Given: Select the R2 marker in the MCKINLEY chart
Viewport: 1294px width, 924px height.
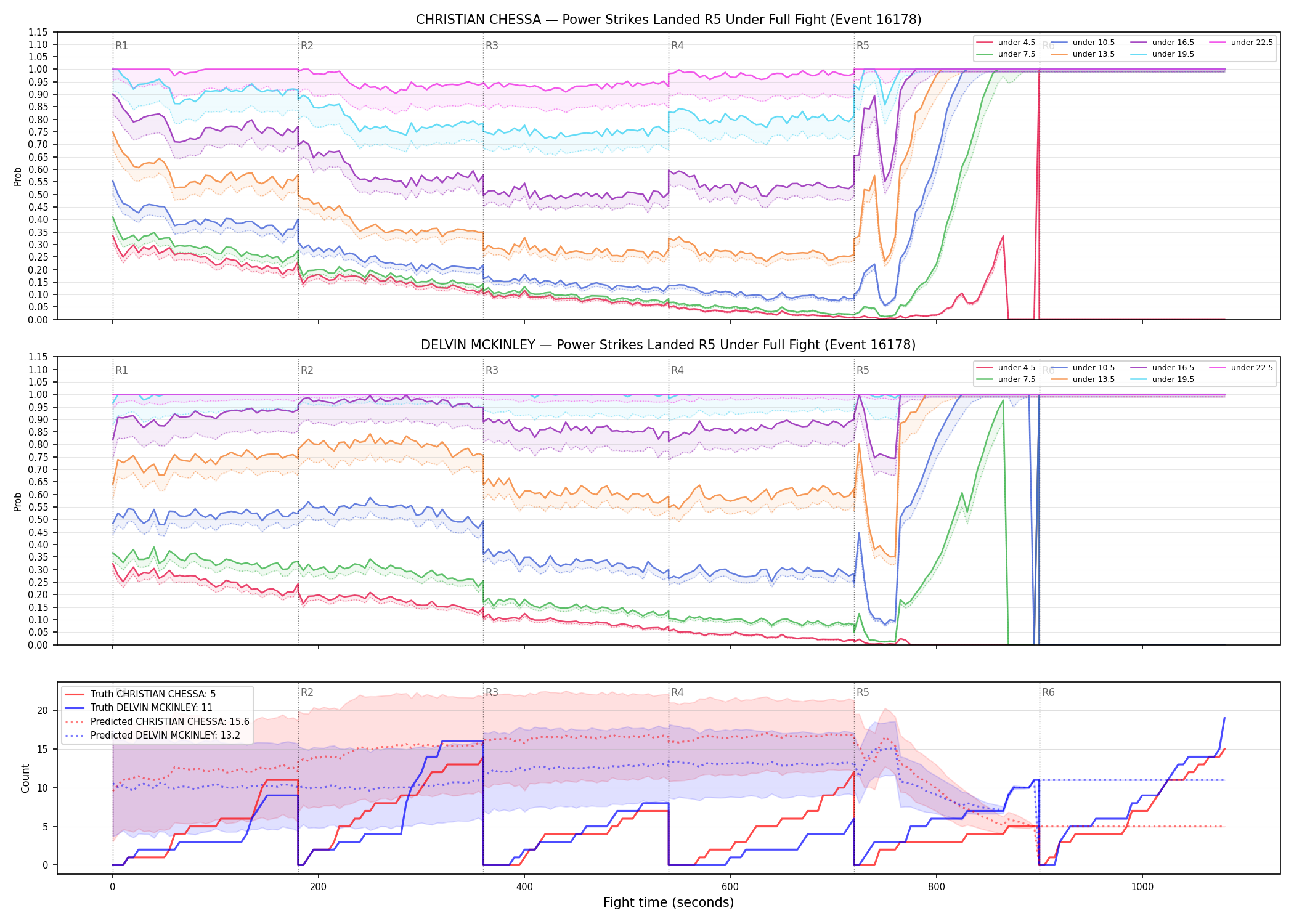Looking at the screenshot, I should (307, 370).
